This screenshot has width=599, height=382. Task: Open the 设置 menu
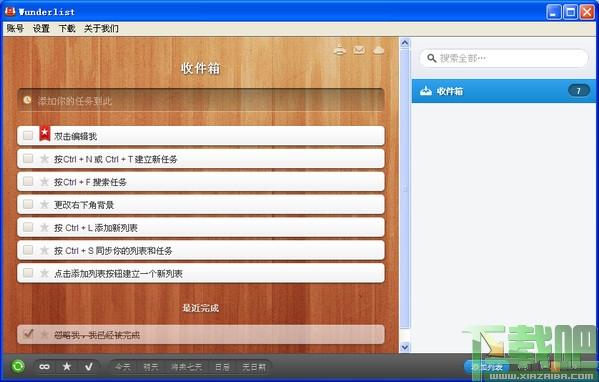click(41, 28)
